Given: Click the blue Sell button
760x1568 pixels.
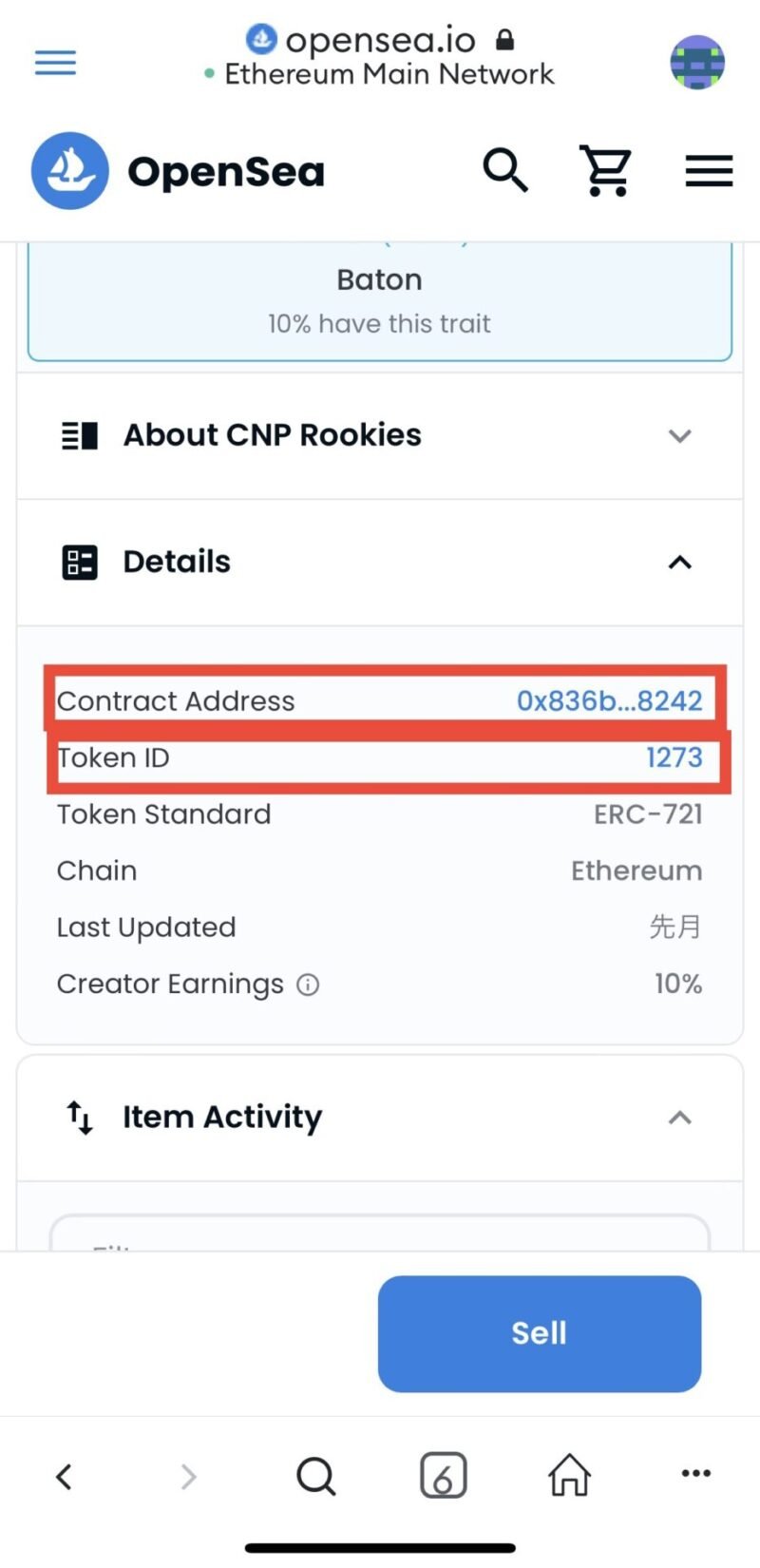Looking at the screenshot, I should pos(540,1333).
